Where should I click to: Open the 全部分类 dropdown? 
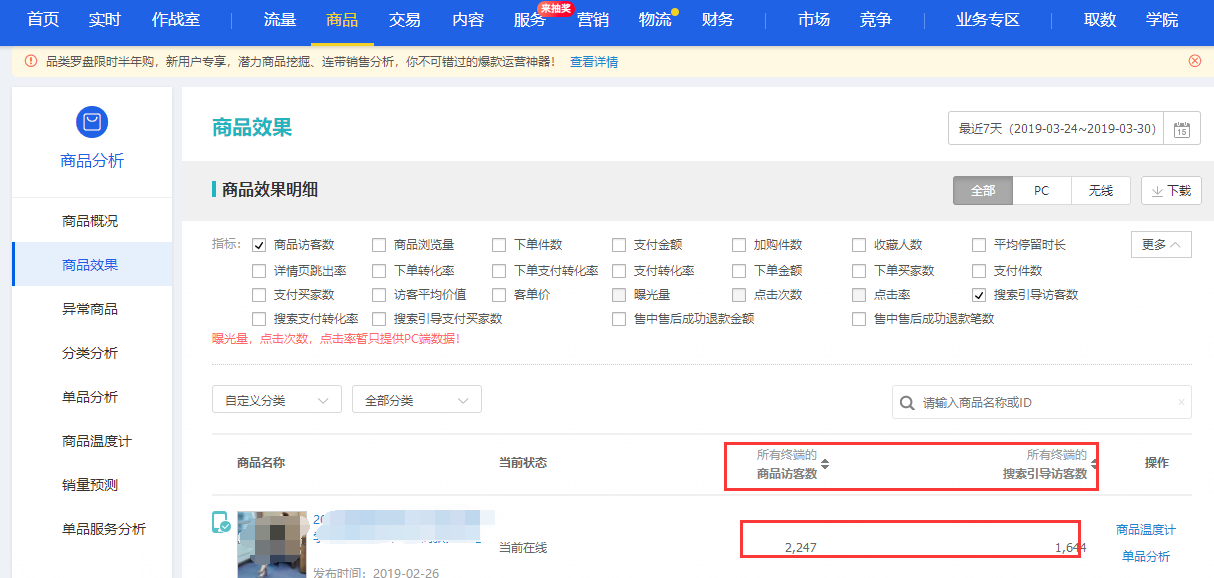tap(417, 400)
